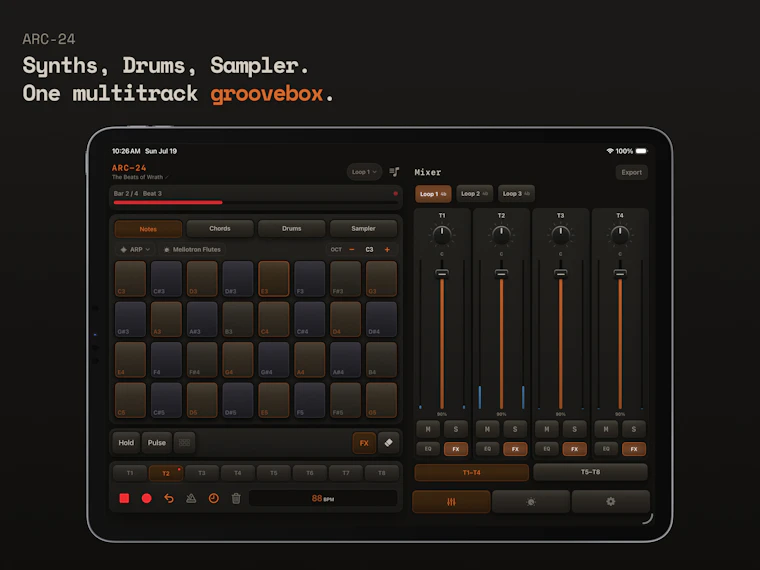This screenshot has height=570, width=760.
Task: Open the grid pattern icon next to Pulse
Action: [184, 443]
